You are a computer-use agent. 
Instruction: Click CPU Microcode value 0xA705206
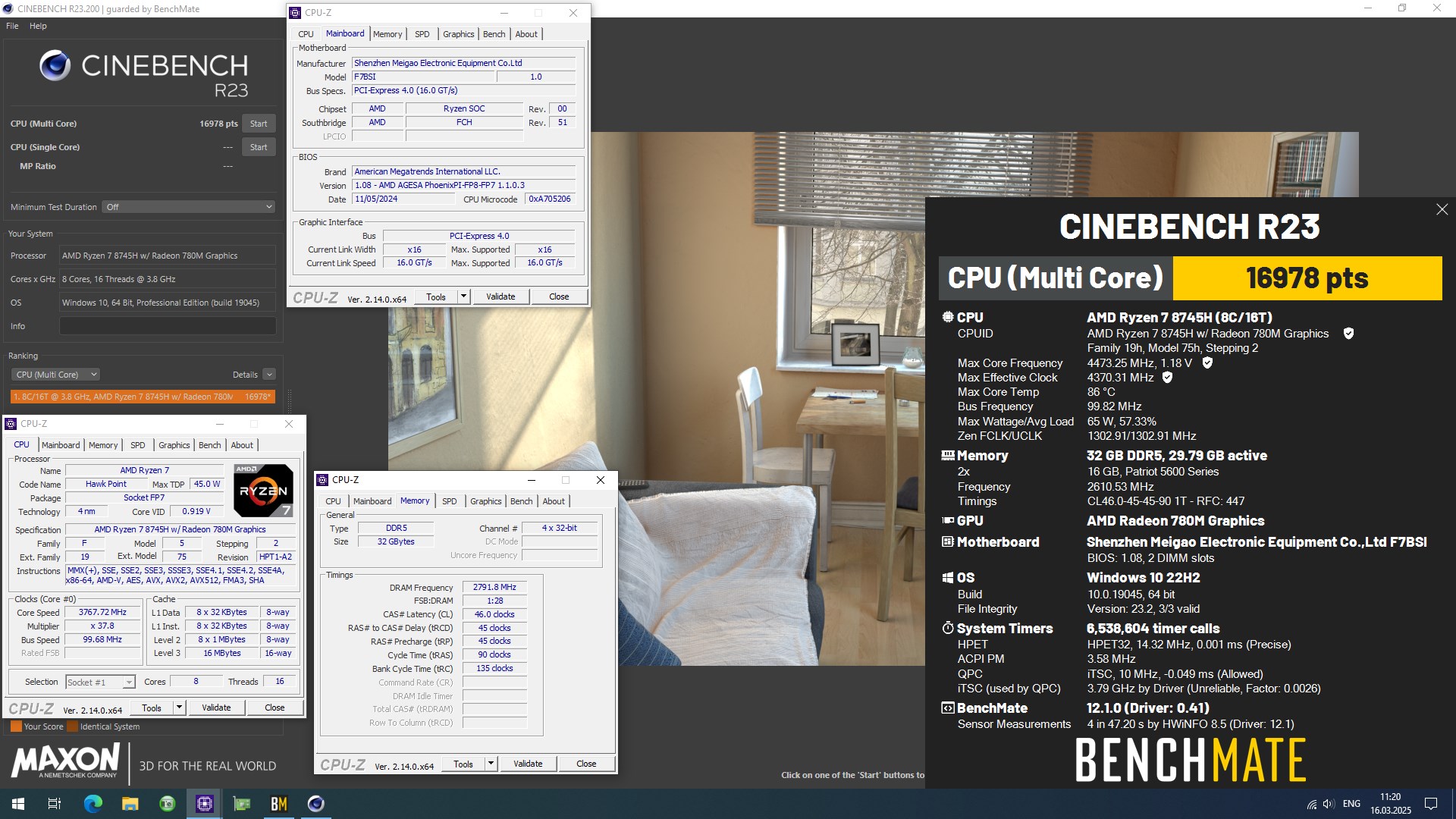(x=550, y=199)
